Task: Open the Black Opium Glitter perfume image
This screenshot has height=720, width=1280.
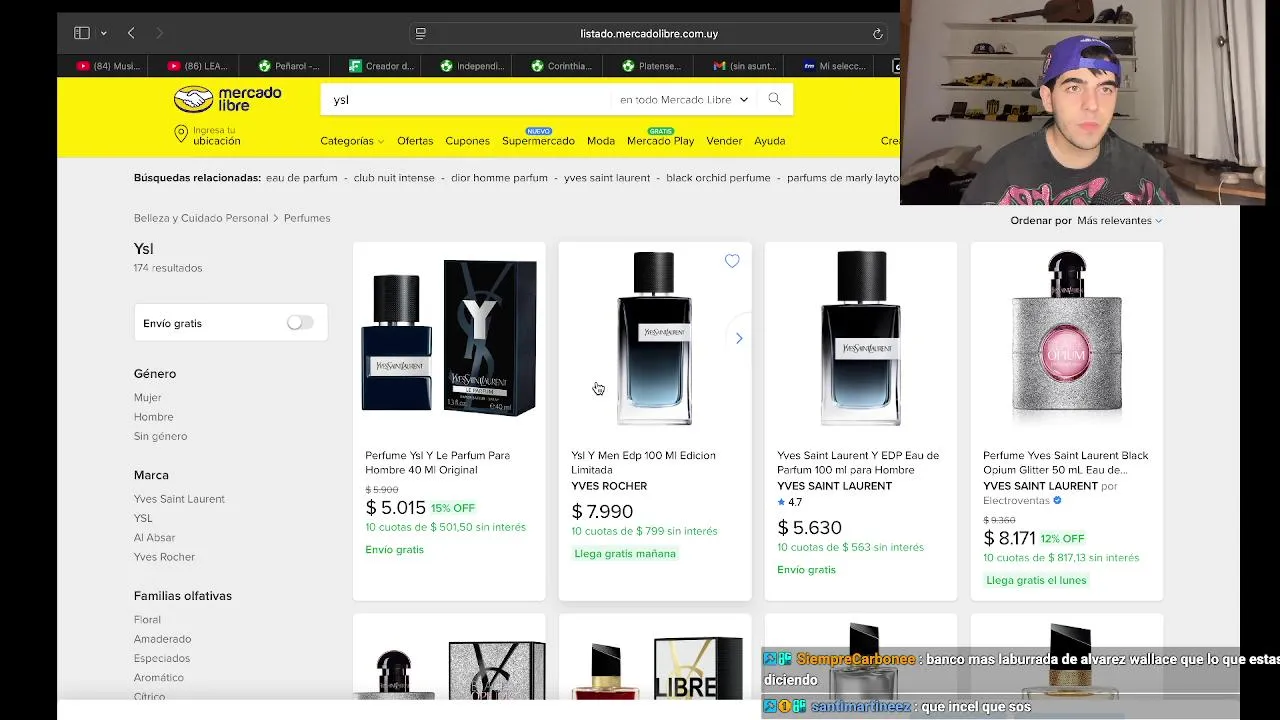Action: [x=1067, y=338]
